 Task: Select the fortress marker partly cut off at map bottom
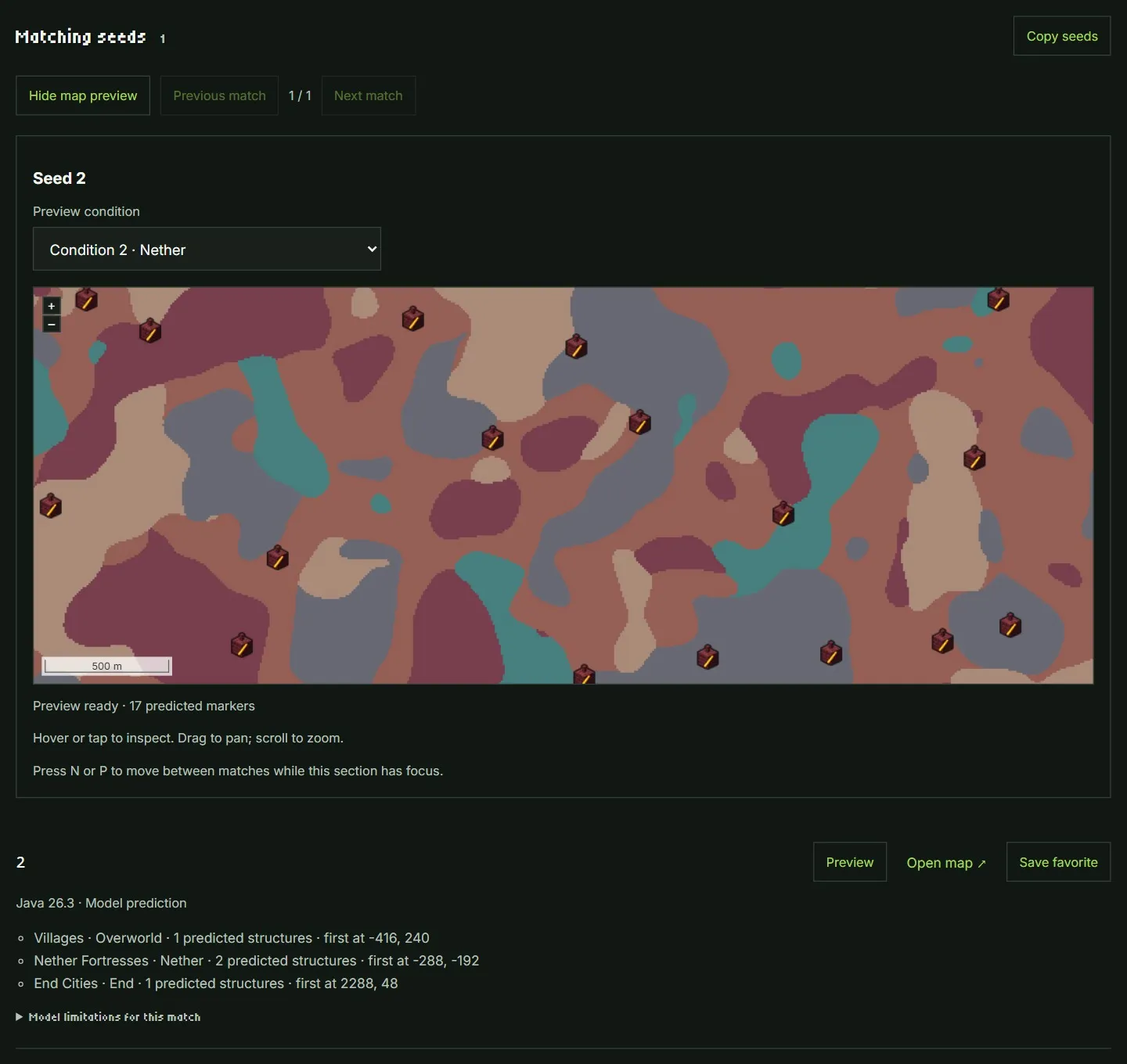pos(585,674)
